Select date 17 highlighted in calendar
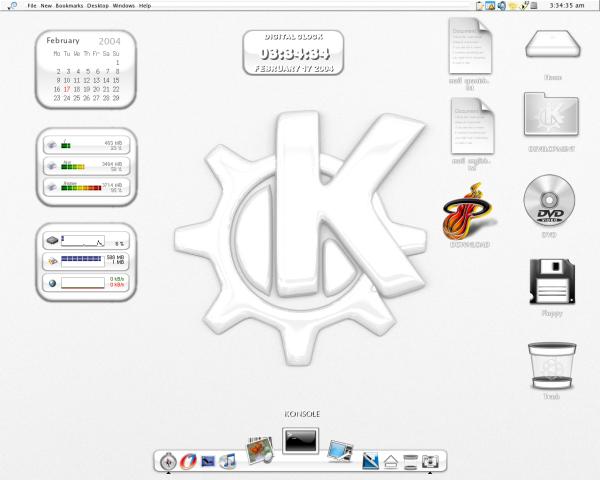The height and width of the screenshot is (480, 600). point(67,89)
